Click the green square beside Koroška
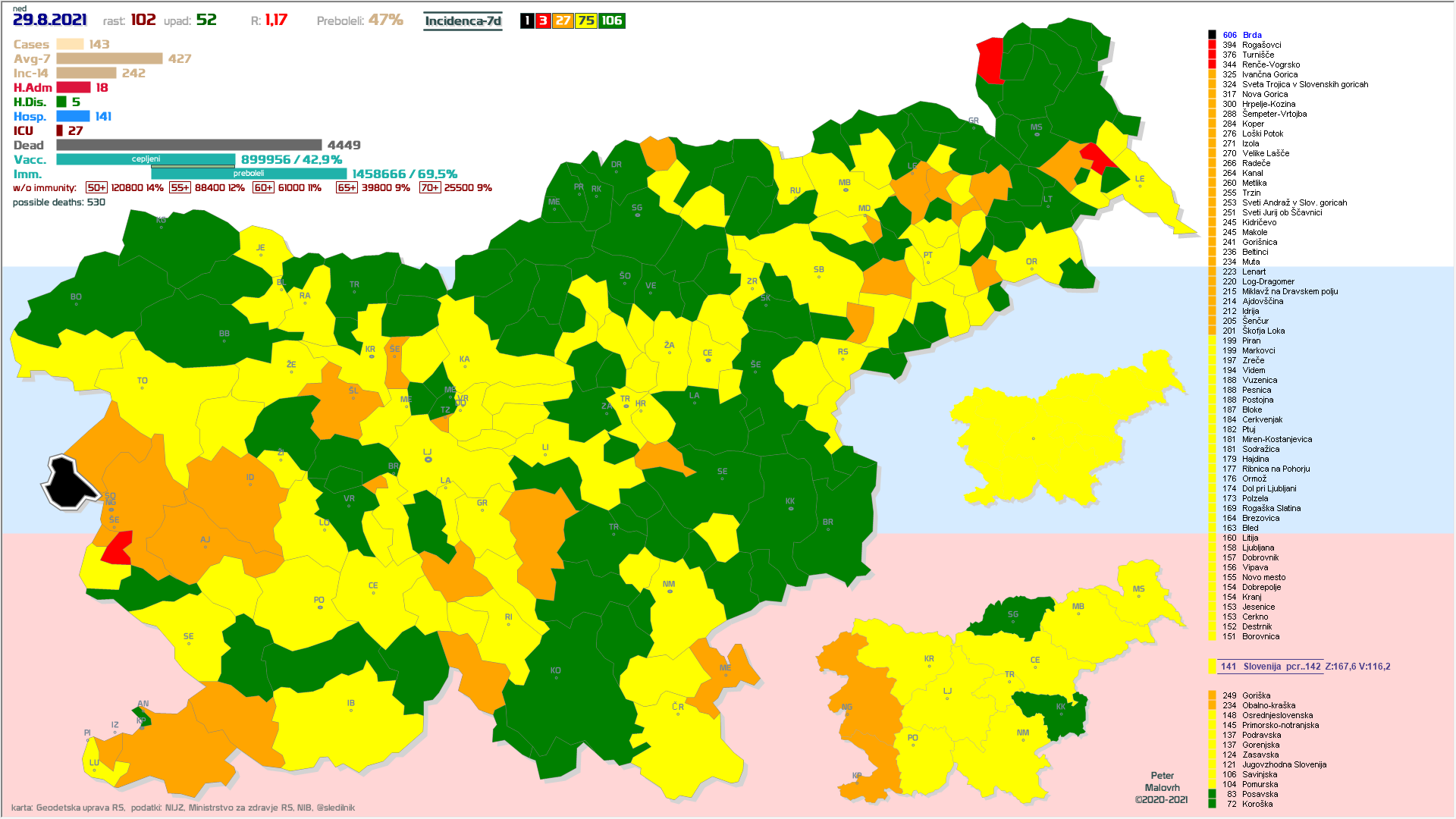The image size is (1456, 819). [x=1212, y=804]
